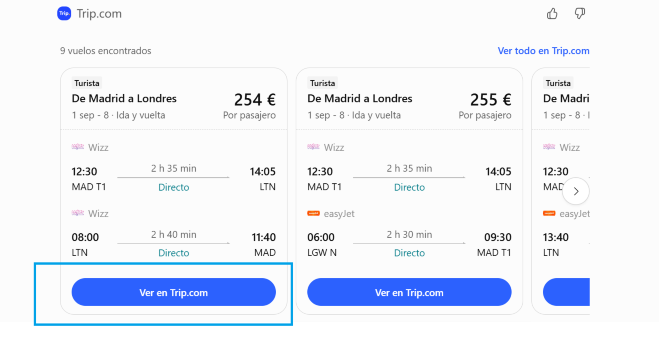Select the 254 € price on first card
Screen dimensions: 659x360
coord(255,100)
